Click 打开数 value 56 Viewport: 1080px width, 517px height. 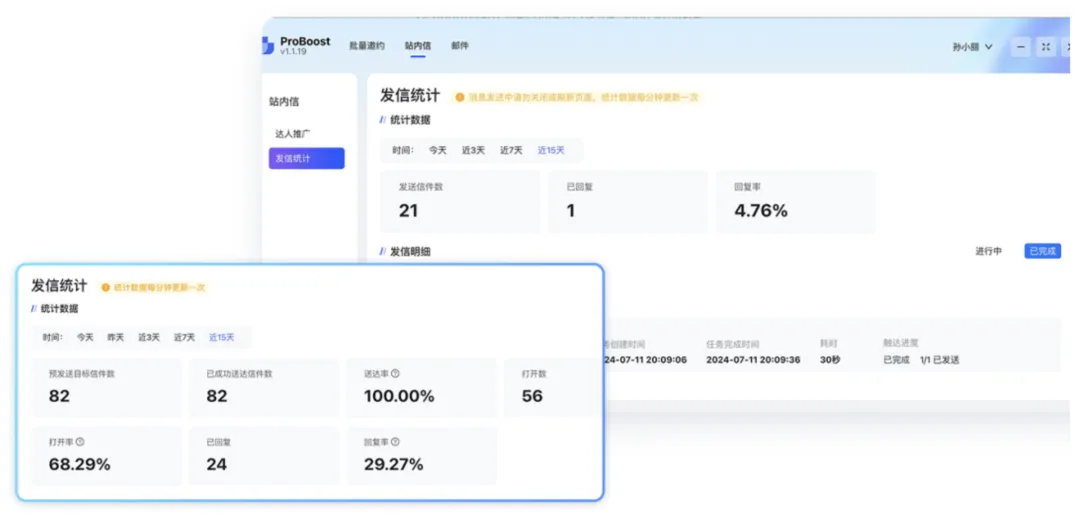click(532, 396)
